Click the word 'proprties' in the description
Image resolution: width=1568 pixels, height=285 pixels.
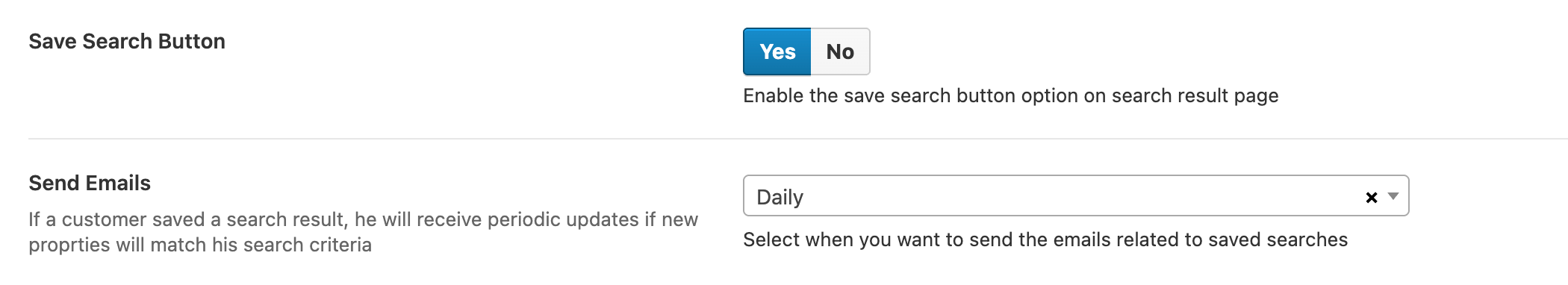coord(69,245)
